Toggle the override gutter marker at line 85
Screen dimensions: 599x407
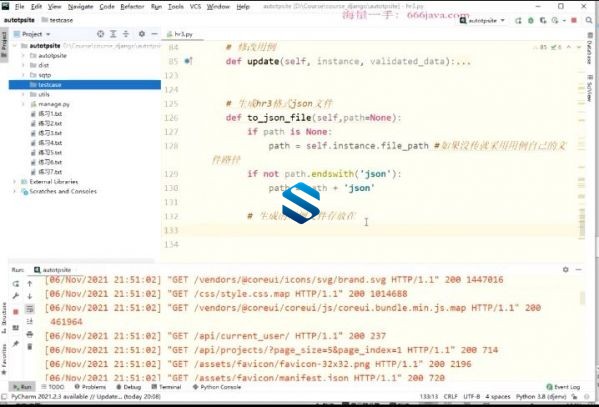pyautogui.click(x=188, y=61)
